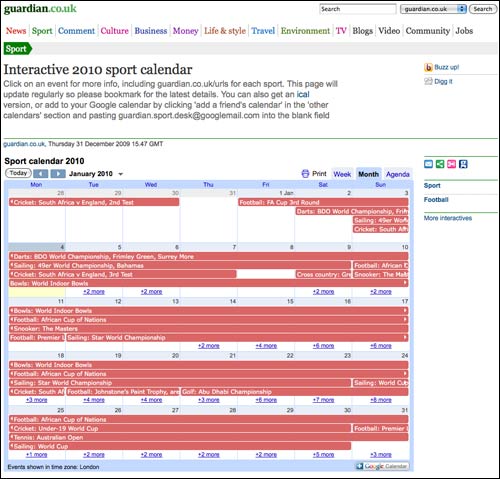This screenshot has height=479, width=500.
Task: Click the Print link
Action: (x=319, y=174)
